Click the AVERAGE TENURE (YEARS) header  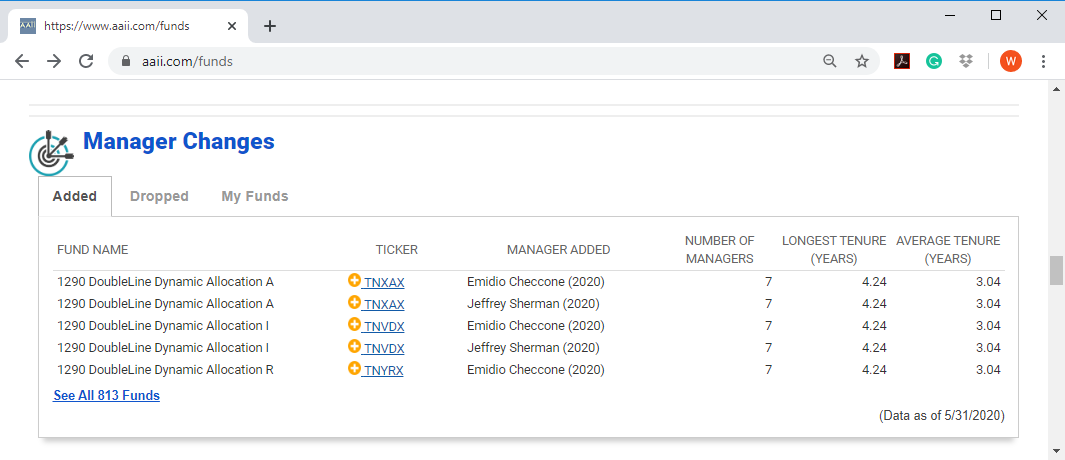click(x=948, y=249)
